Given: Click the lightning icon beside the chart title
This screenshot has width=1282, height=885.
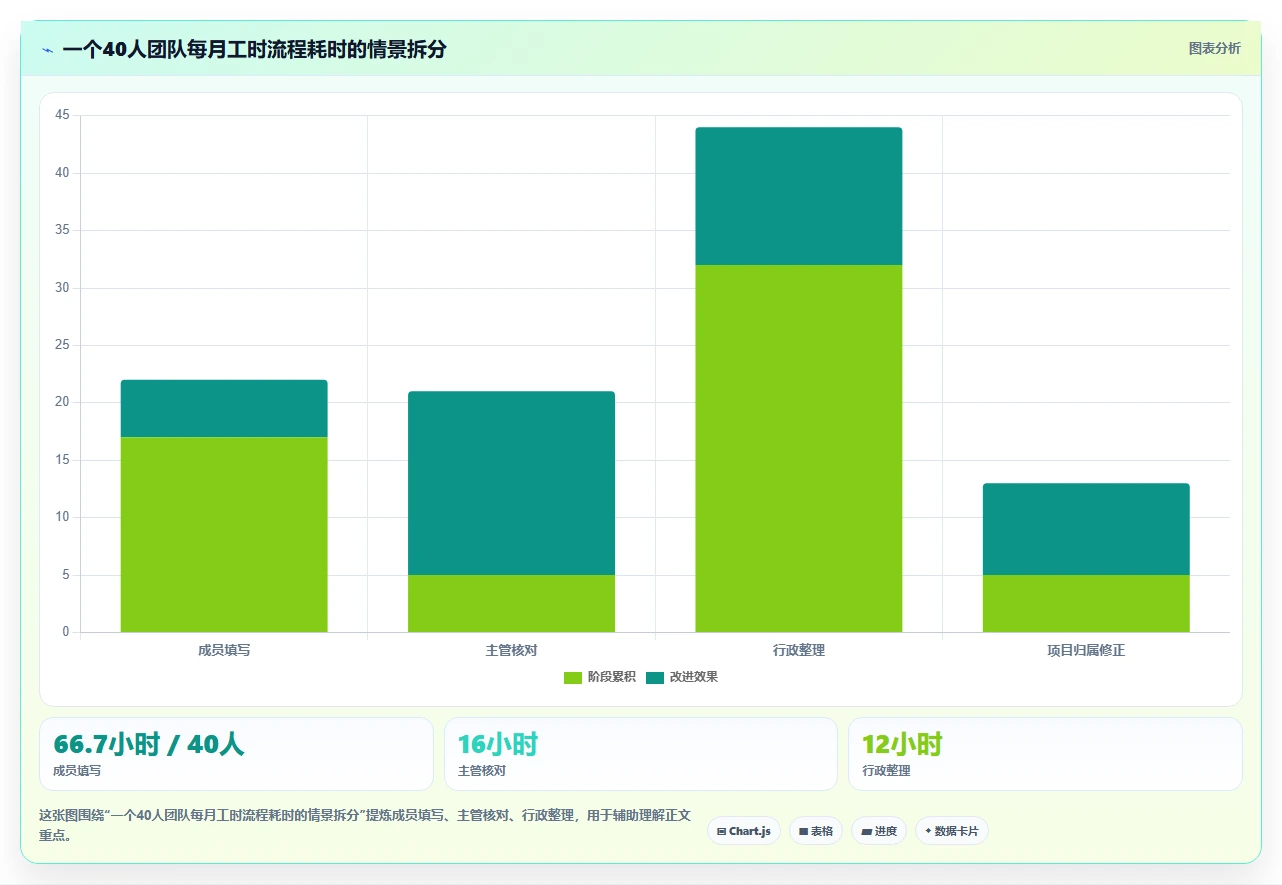Looking at the screenshot, I should (x=47, y=50).
